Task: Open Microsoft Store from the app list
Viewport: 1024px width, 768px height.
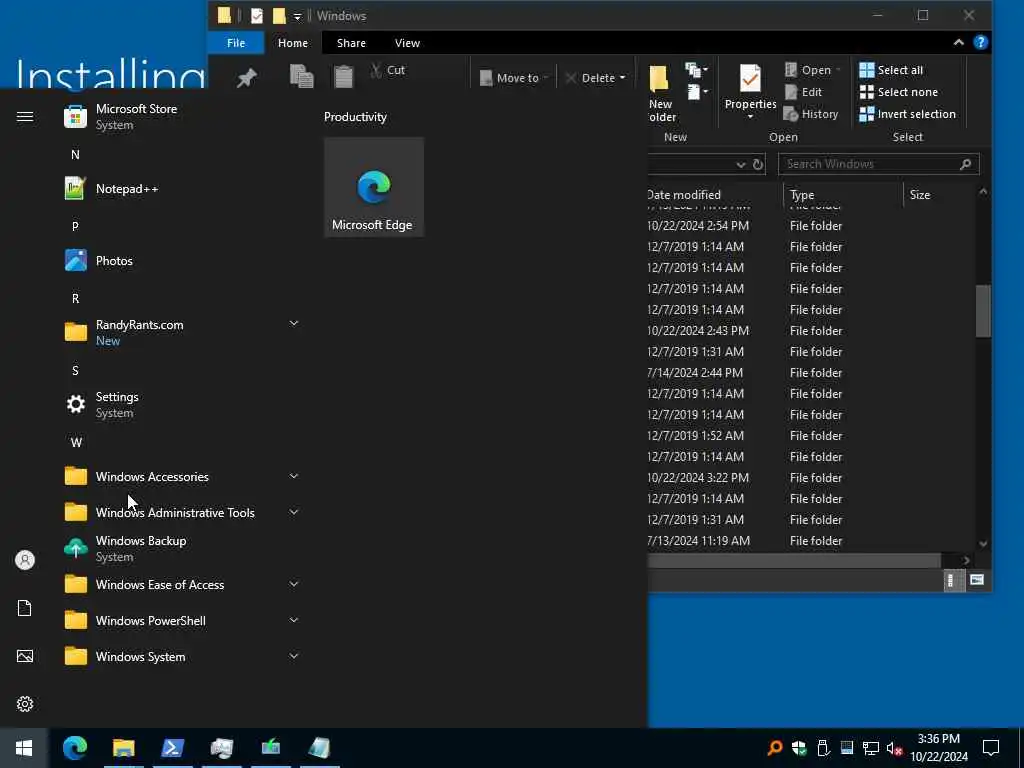Action: pos(183,117)
